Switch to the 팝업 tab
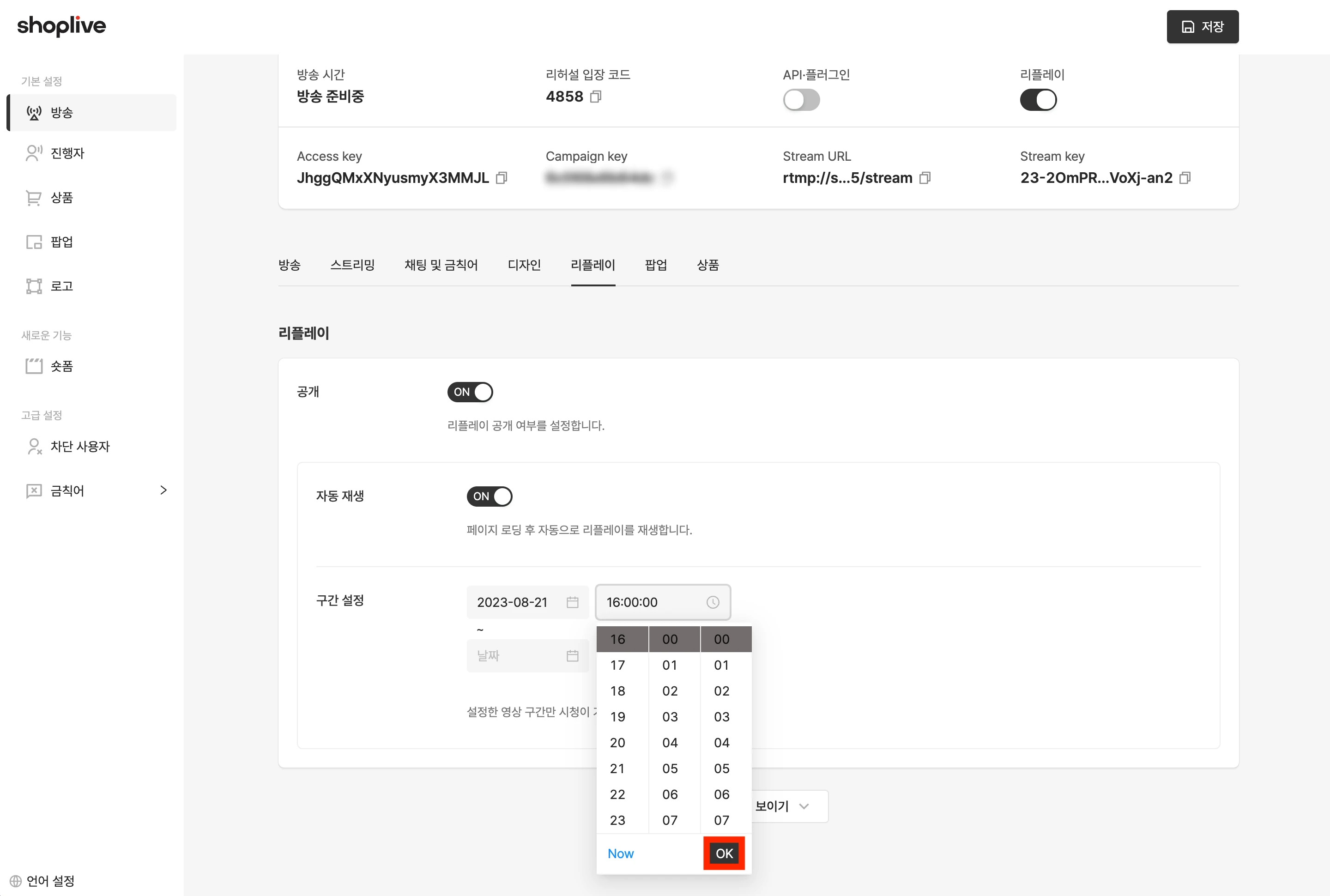Viewport: 1330px width, 896px height. tap(656, 265)
